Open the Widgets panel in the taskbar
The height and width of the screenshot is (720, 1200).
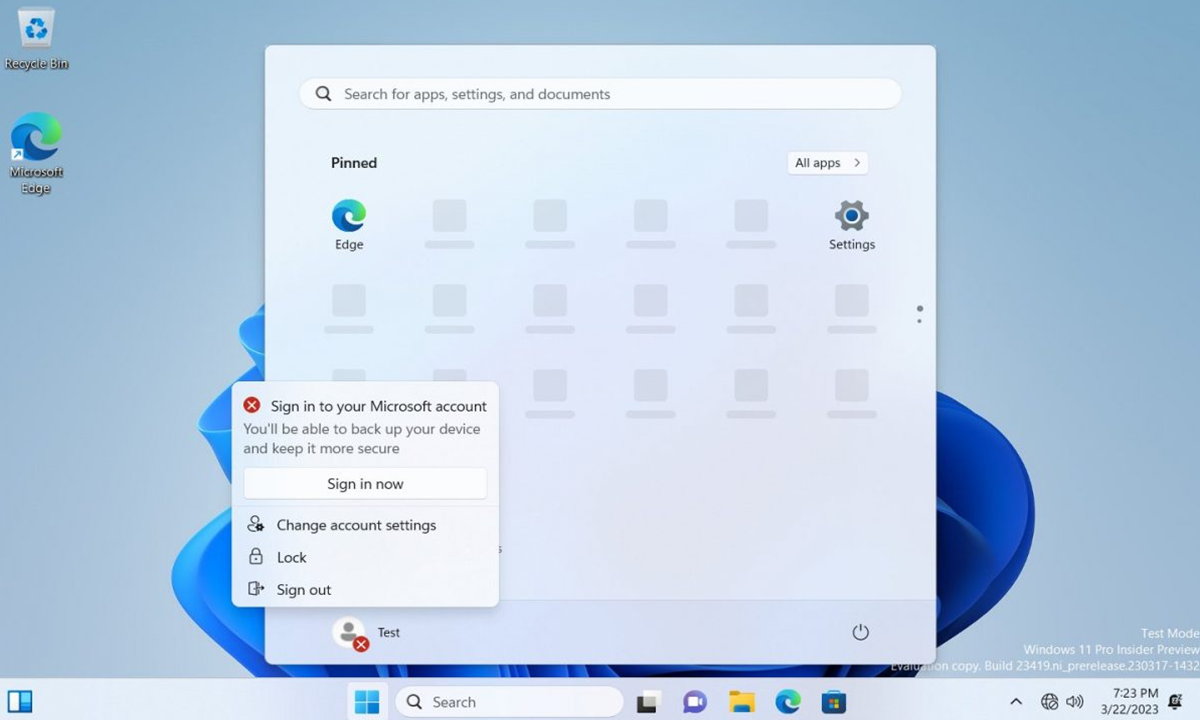20,702
